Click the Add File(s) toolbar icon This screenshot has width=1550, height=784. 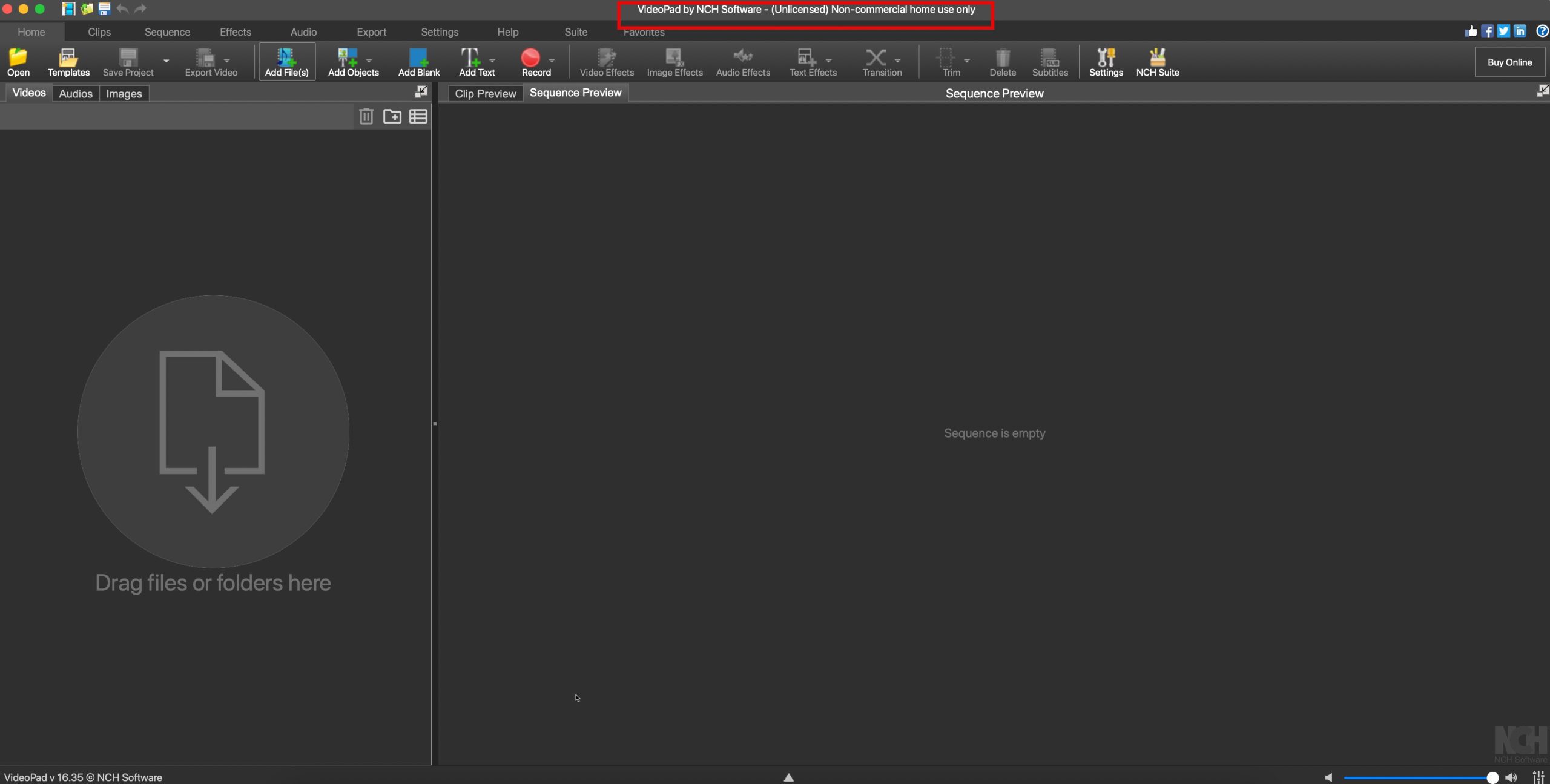click(286, 58)
